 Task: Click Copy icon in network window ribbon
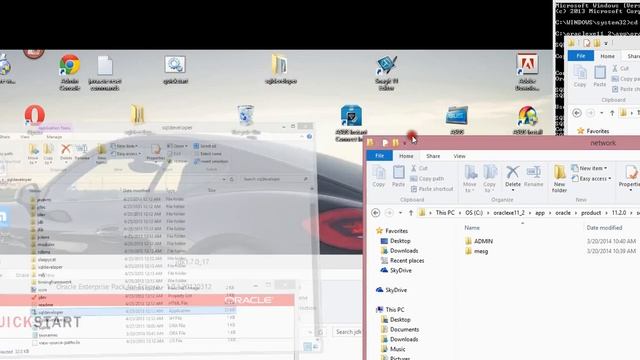378,176
